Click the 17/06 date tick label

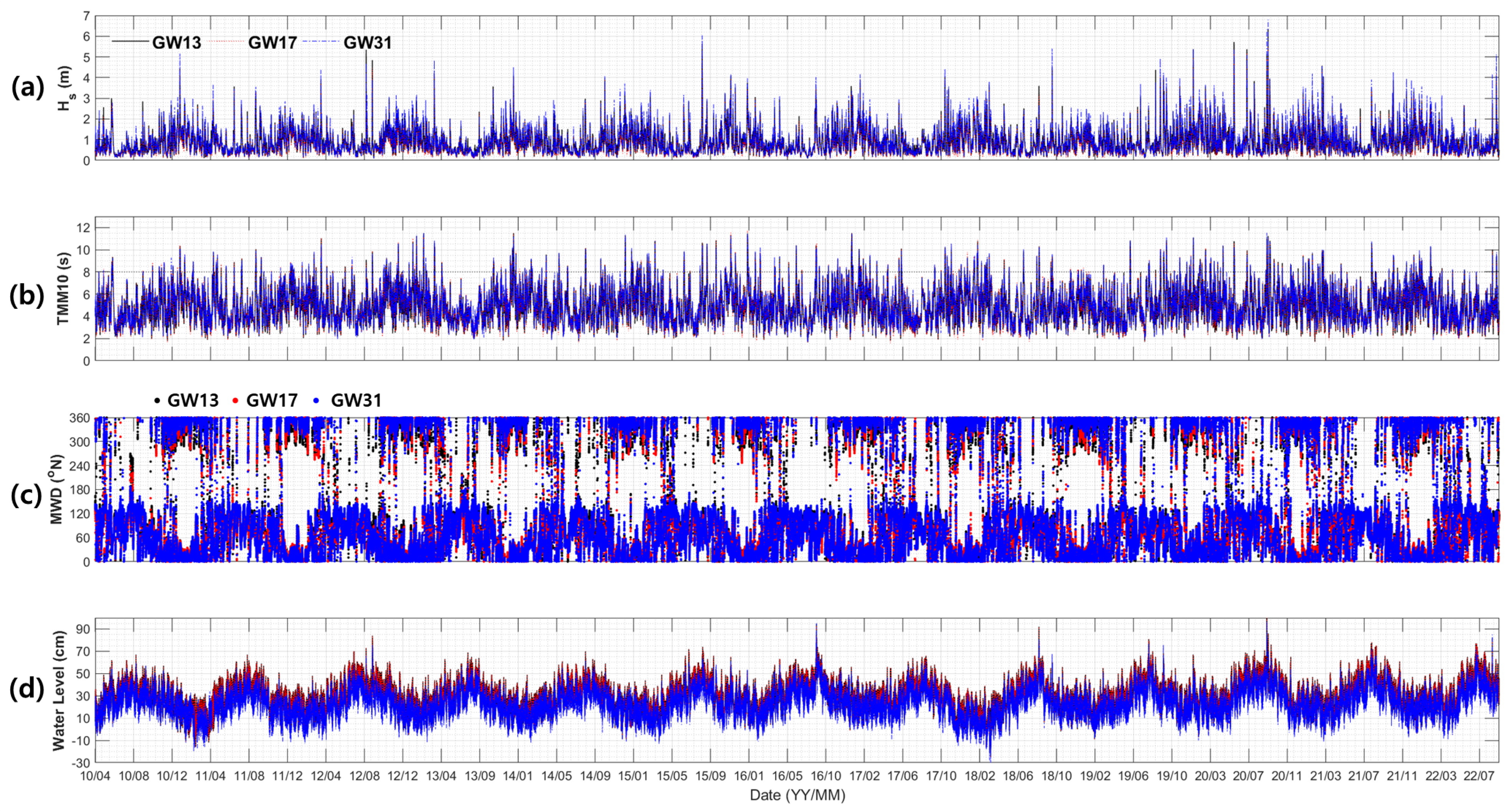click(x=903, y=776)
